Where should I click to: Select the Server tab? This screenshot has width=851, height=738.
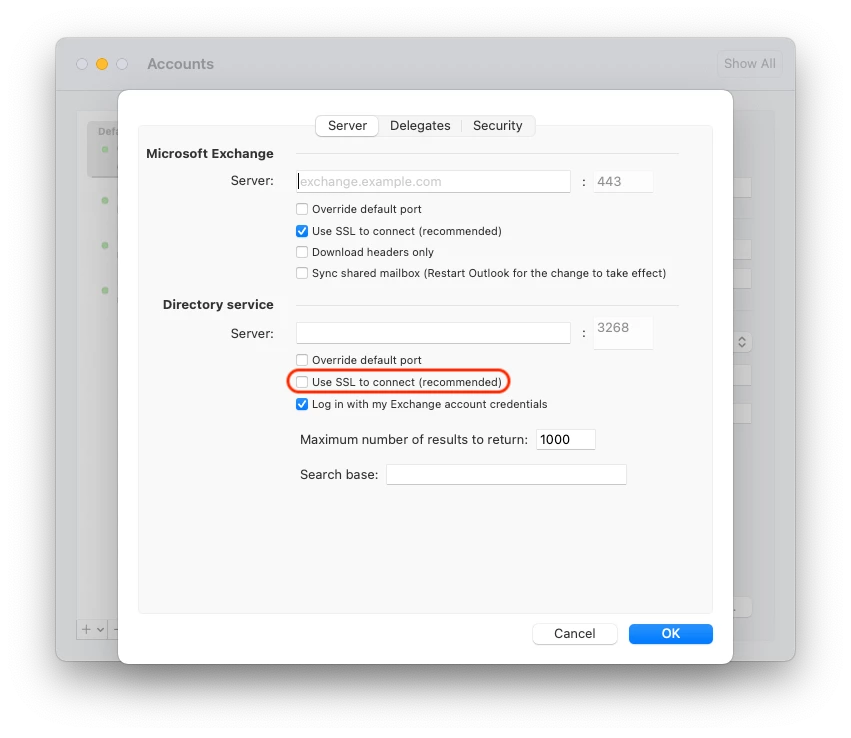point(347,126)
